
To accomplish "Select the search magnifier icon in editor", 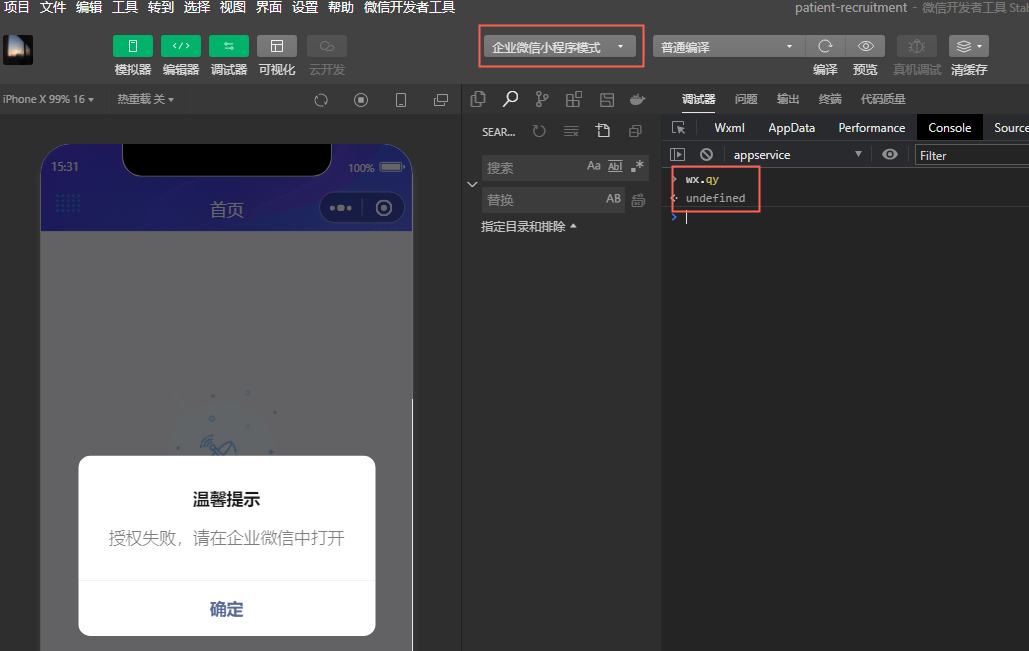I will [x=510, y=99].
